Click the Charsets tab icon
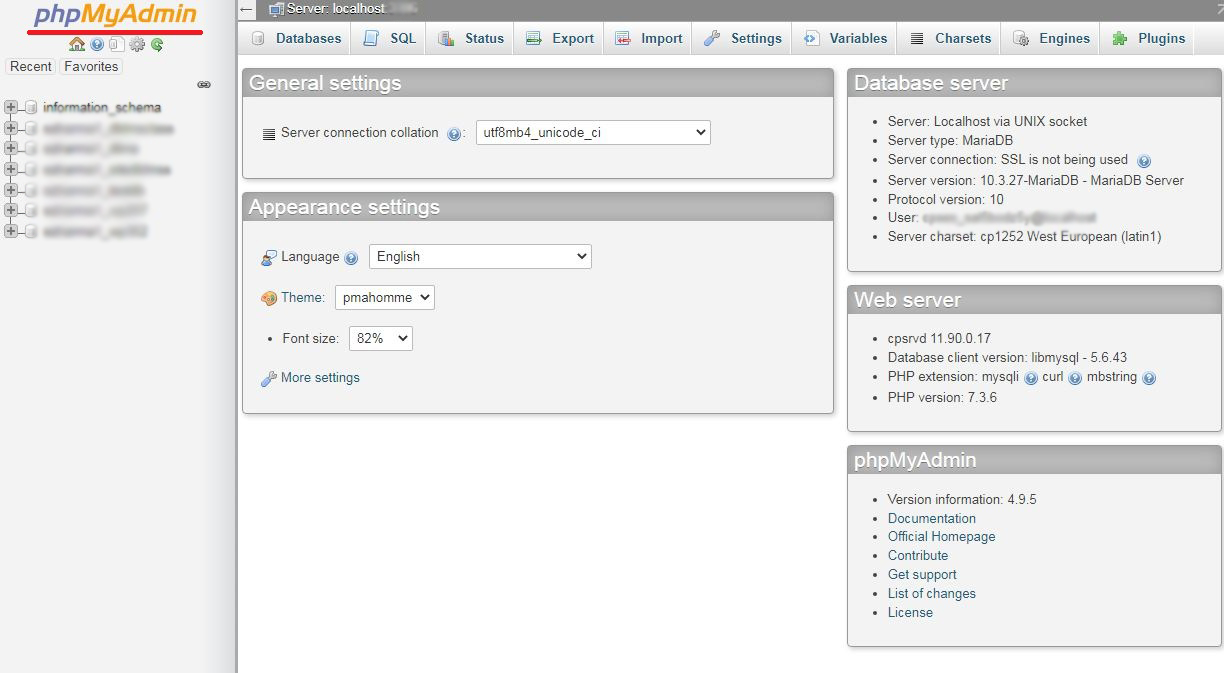The width and height of the screenshot is (1224, 673). pos(917,38)
